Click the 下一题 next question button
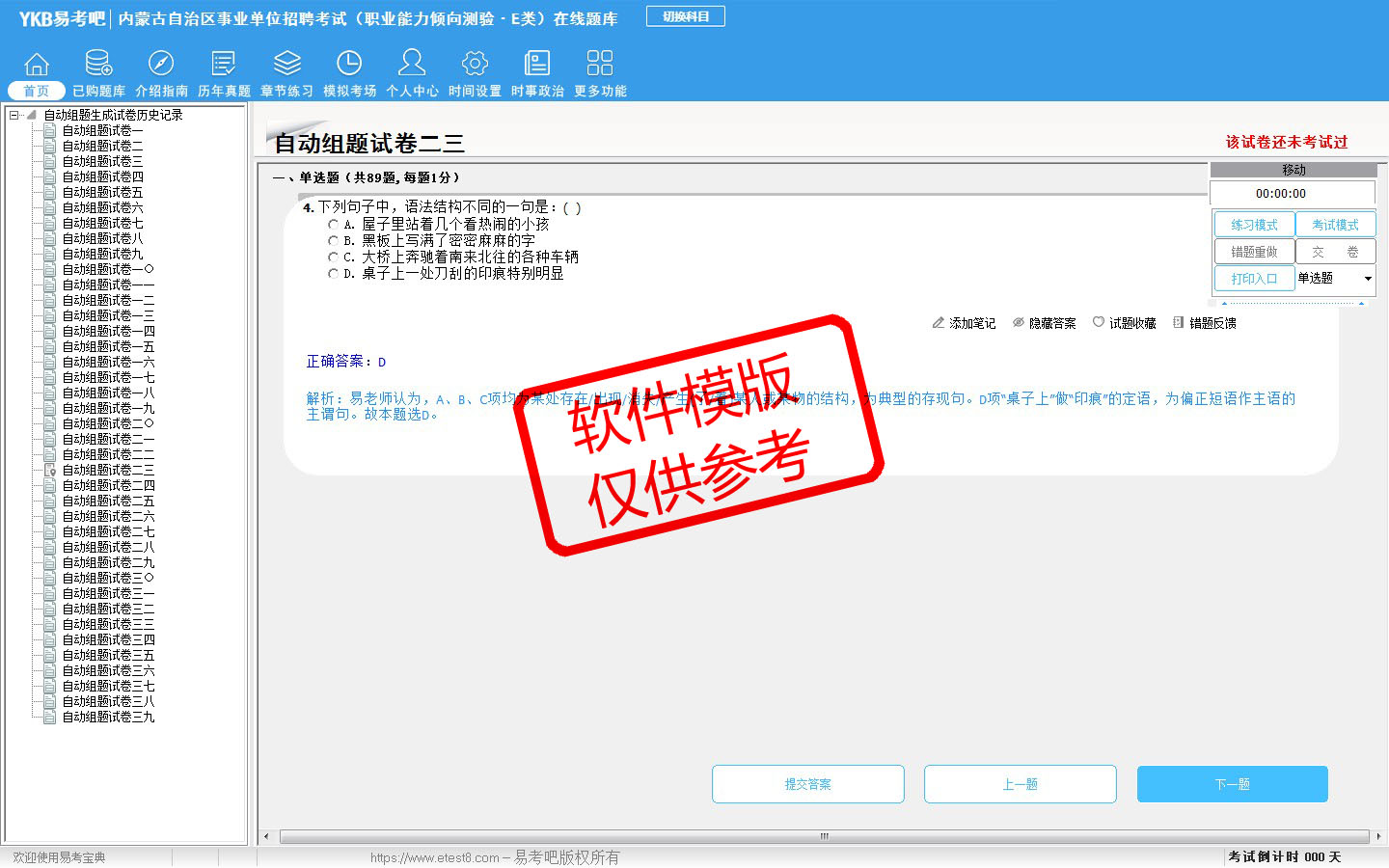This screenshot has width=1389, height=868. 1232,784
